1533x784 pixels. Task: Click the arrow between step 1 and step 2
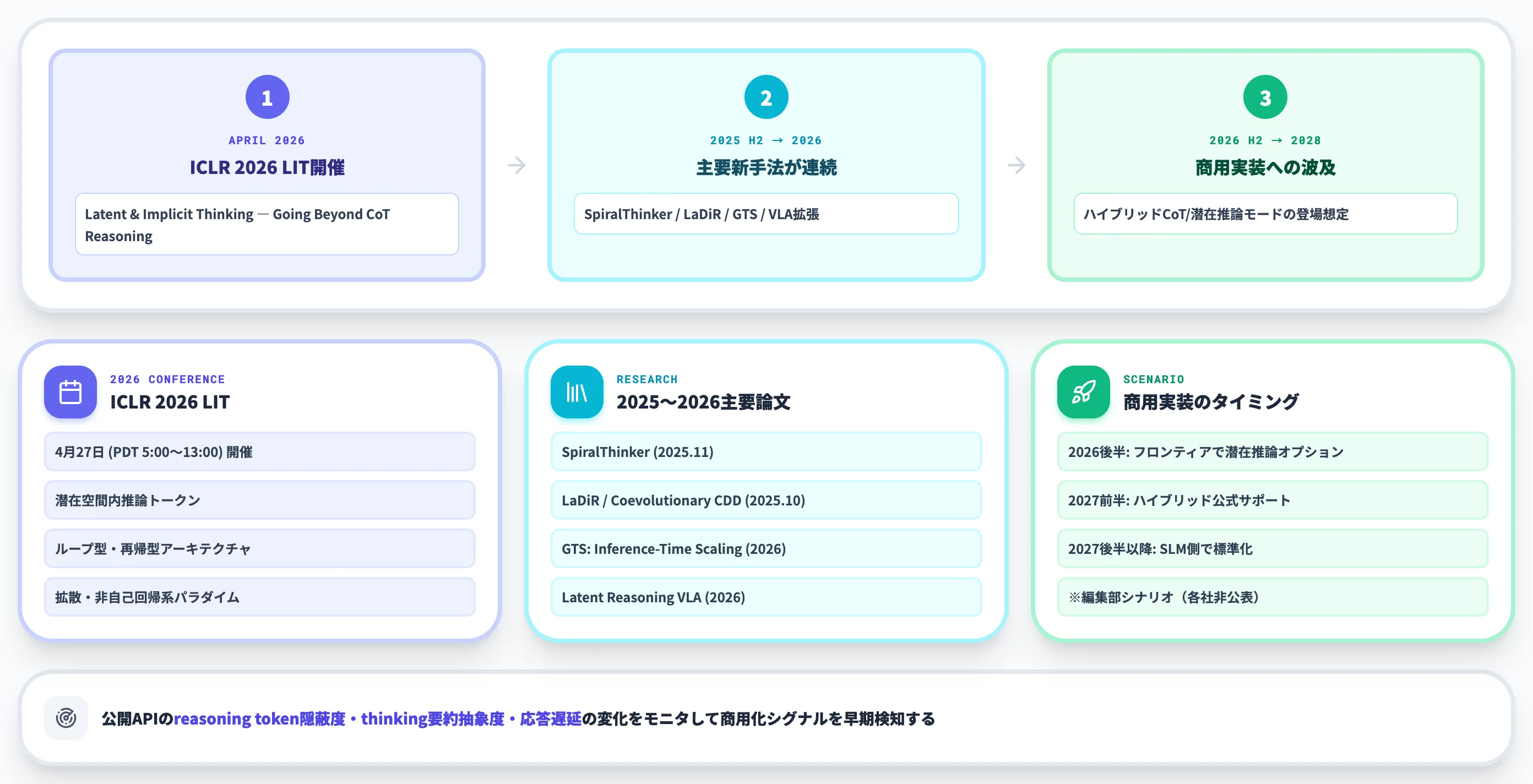(x=517, y=165)
